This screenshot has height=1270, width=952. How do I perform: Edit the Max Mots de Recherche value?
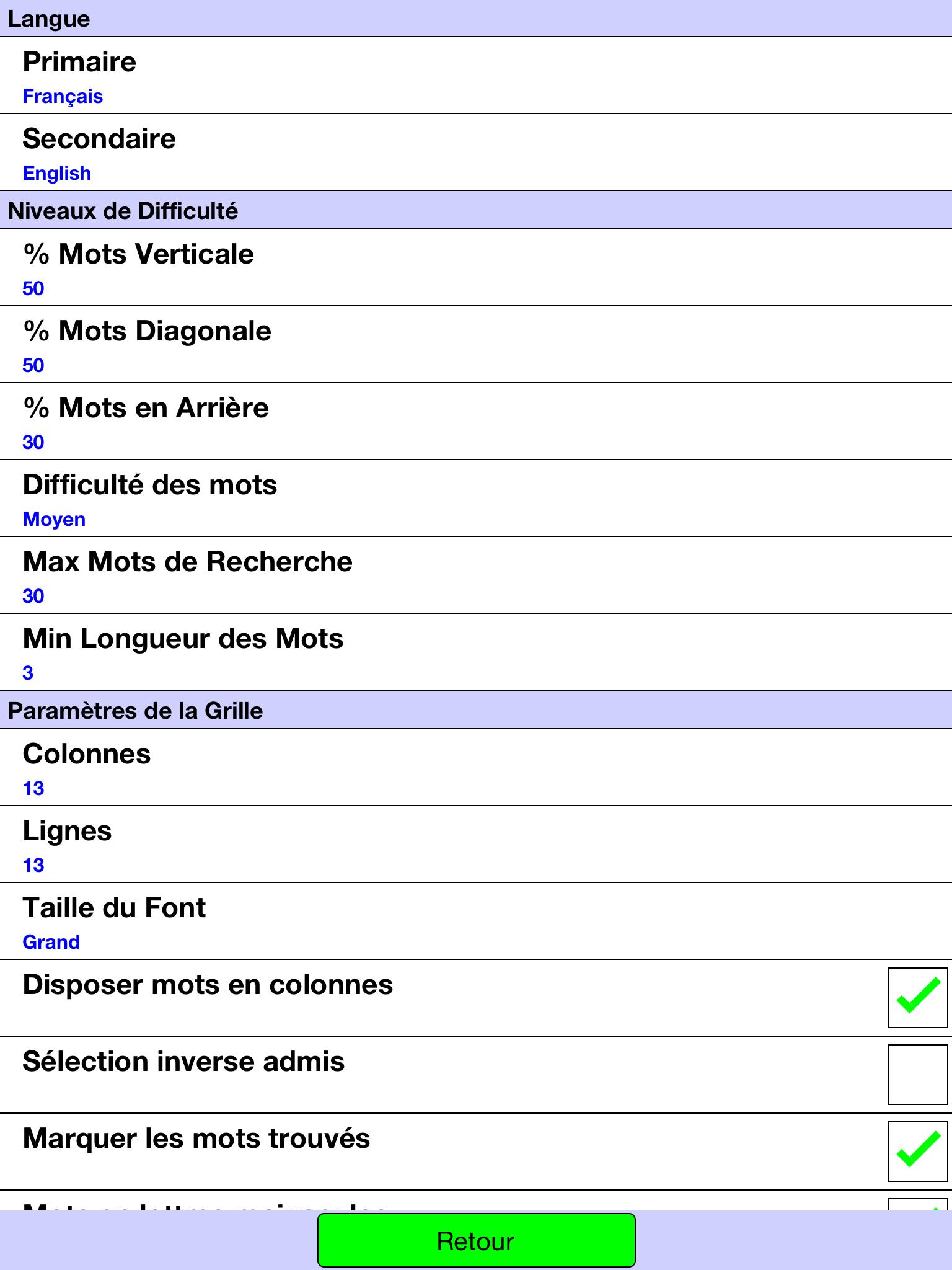point(476,575)
